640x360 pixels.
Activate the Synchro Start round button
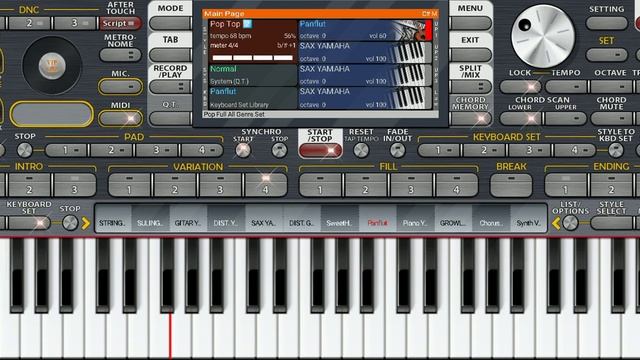point(243,151)
